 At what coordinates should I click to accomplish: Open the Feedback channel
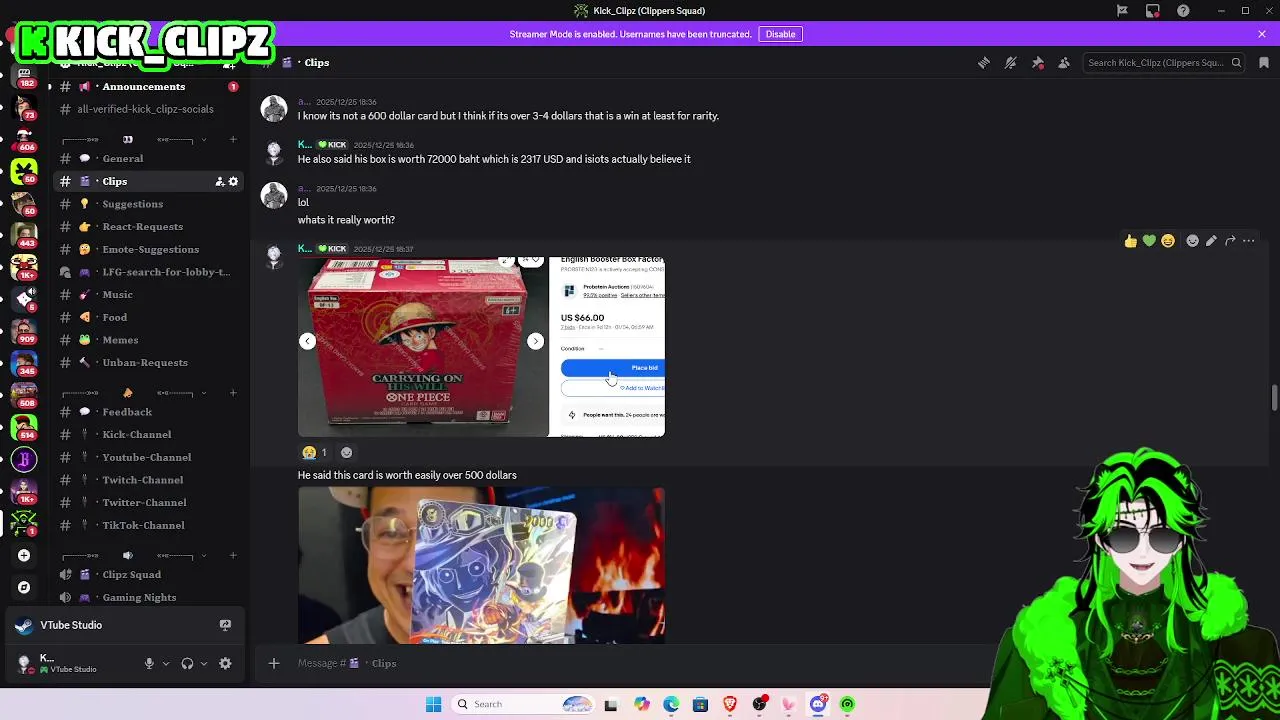click(127, 412)
